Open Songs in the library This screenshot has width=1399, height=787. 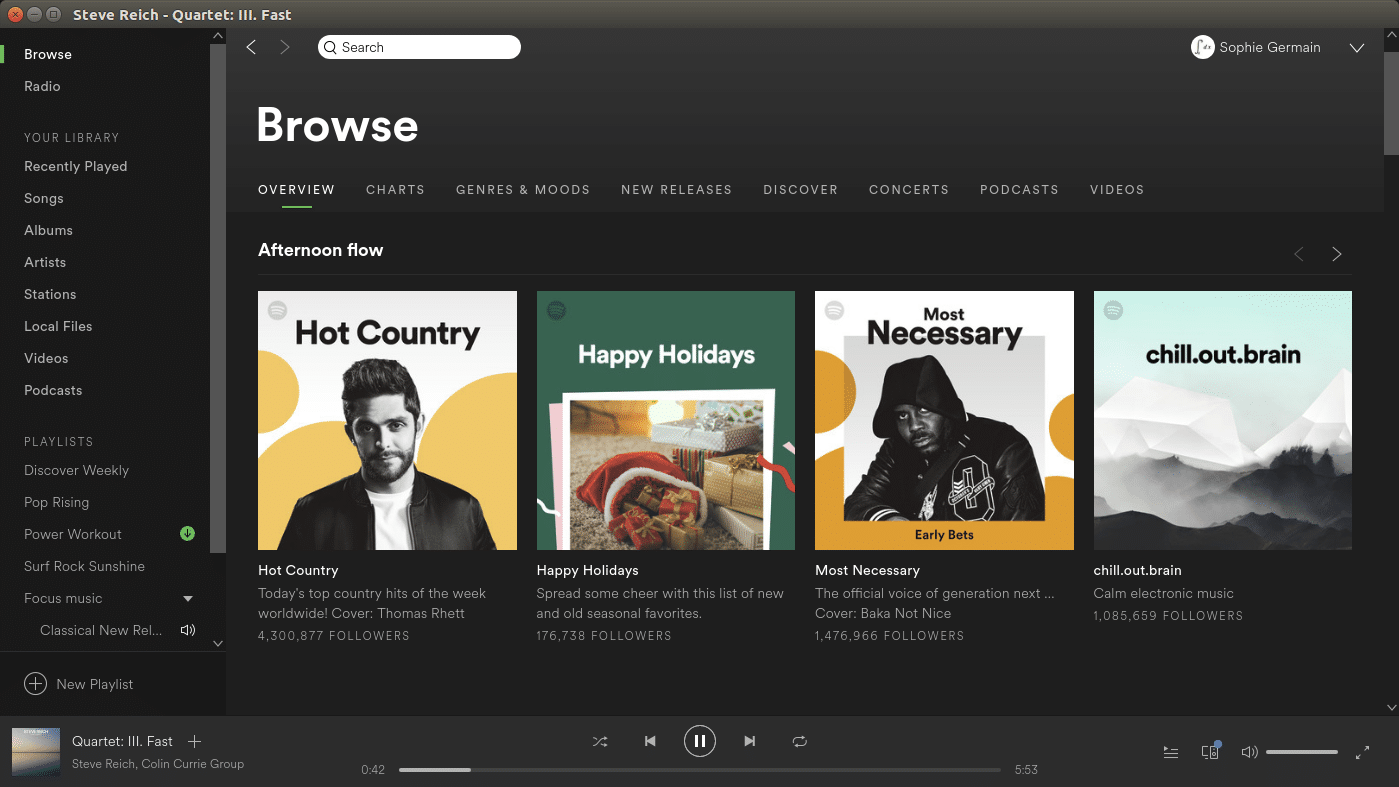point(44,198)
